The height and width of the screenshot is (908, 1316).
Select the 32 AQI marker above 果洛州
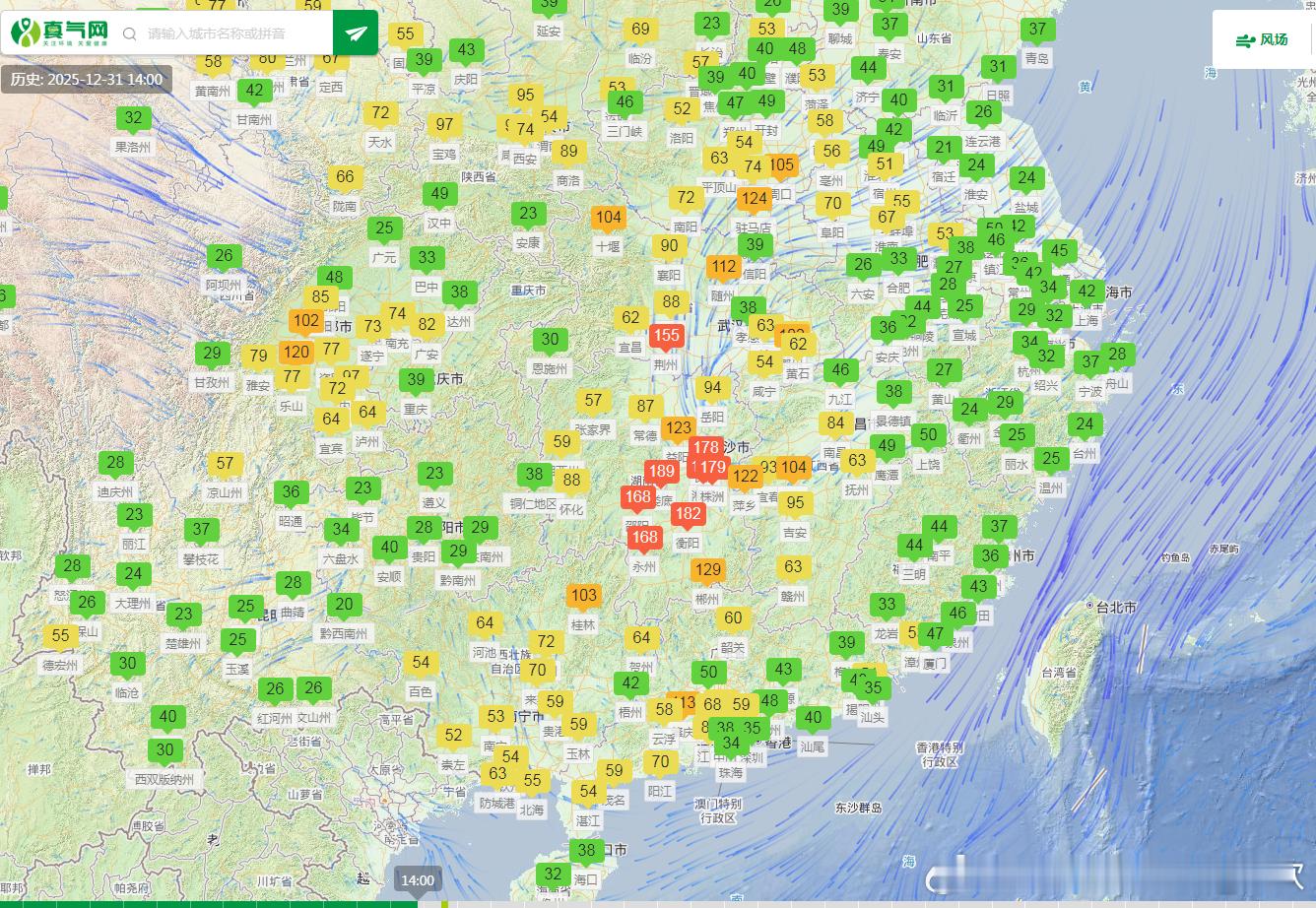tap(133, 118)
